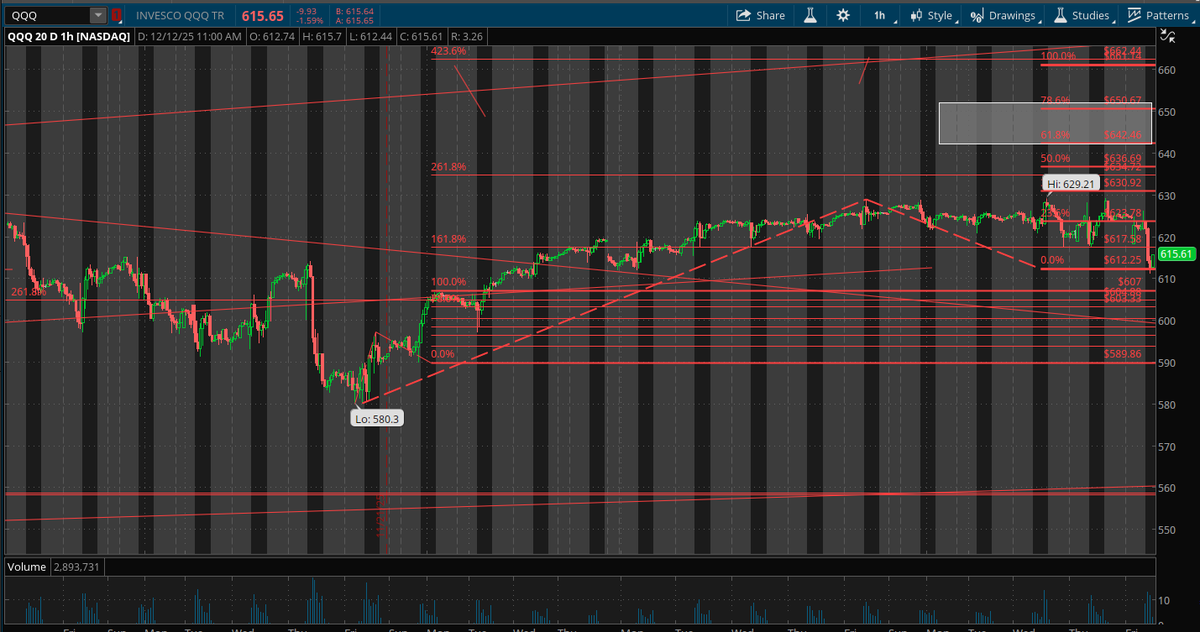
Task: Click the flask Edit Studies icon next to Share
Action: click(x=810, y=15)
